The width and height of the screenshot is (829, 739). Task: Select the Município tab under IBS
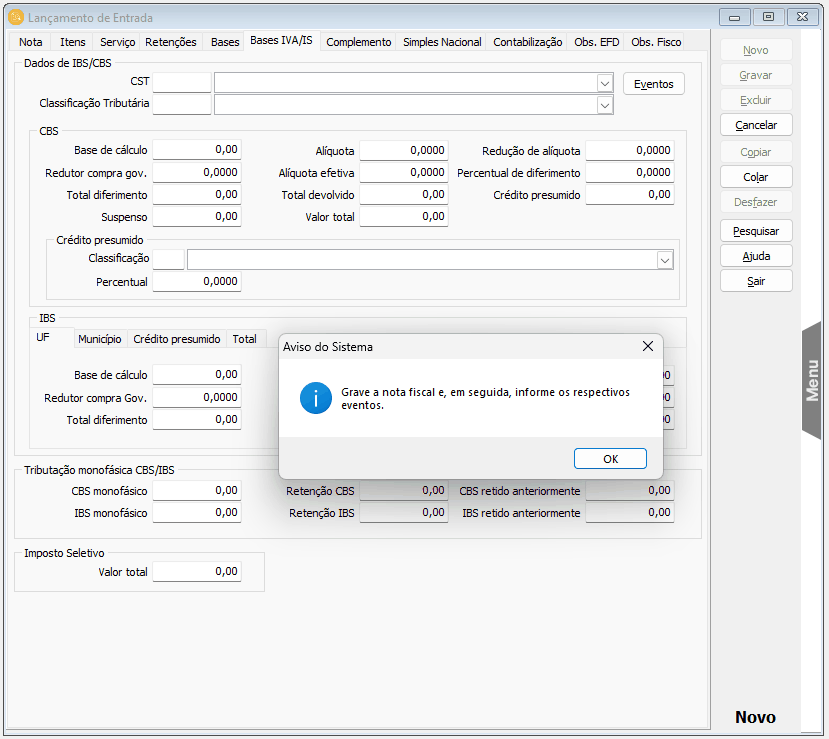[x=100, y=339]
